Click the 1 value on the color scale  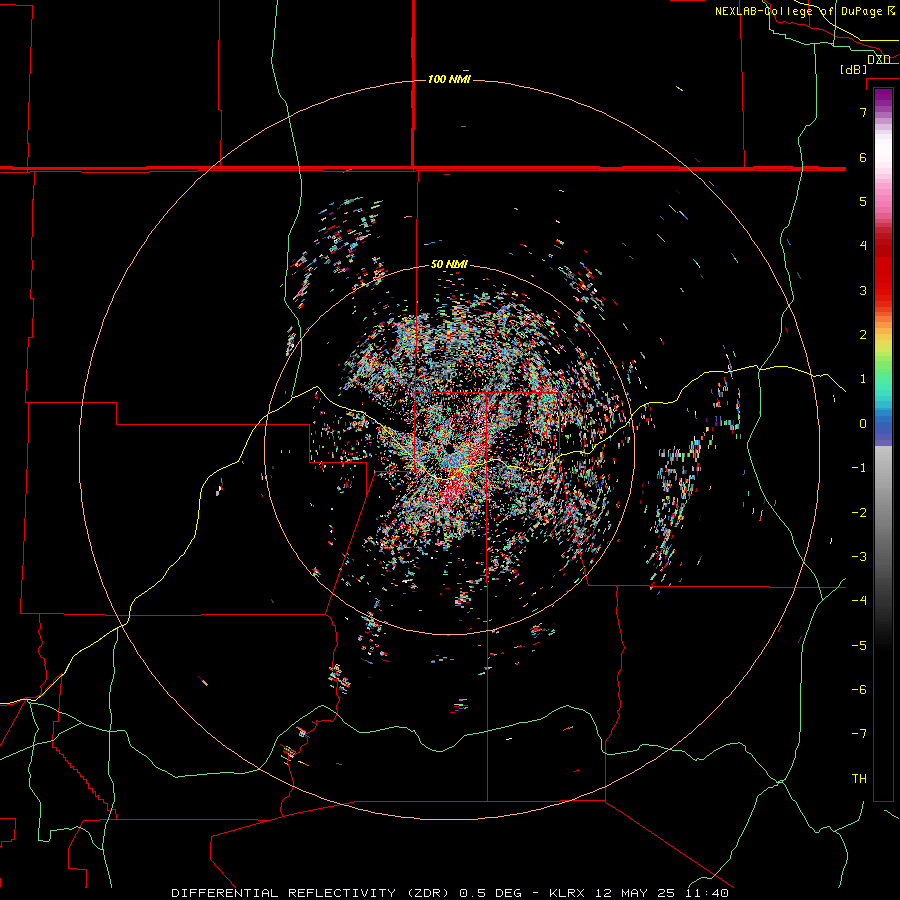tap(863, 379)
